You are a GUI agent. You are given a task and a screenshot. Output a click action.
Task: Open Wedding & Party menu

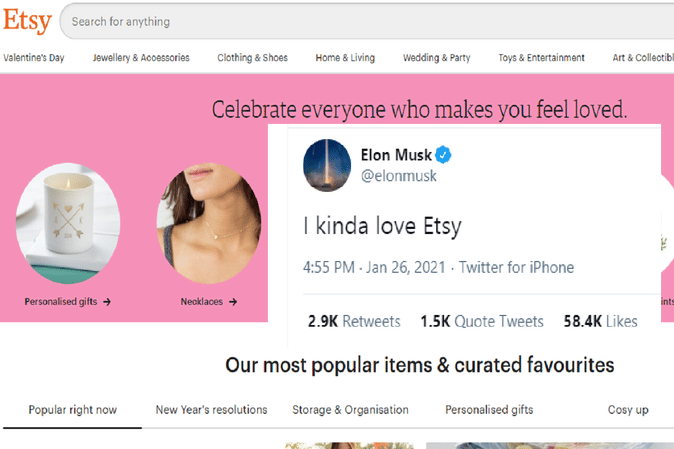(436, 58)
